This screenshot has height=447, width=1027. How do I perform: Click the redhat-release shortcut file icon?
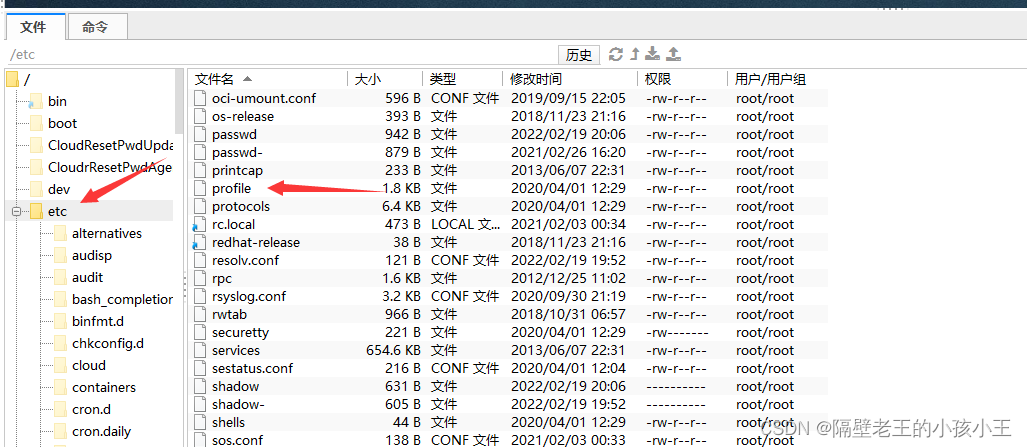(x=199, y=243)
